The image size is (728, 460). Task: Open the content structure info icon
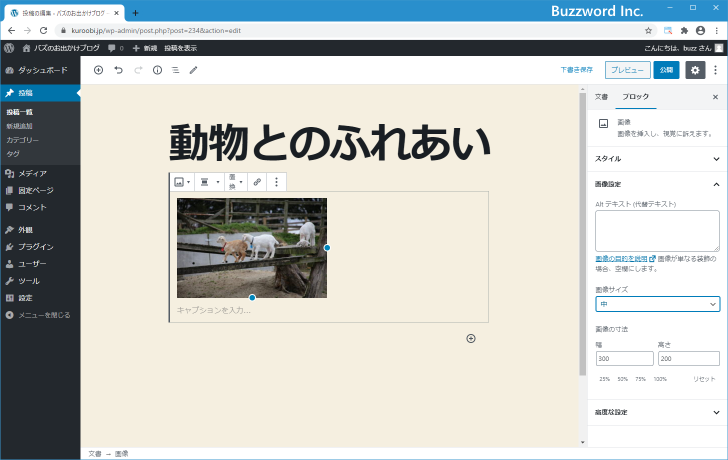click(x=157, y=70)
